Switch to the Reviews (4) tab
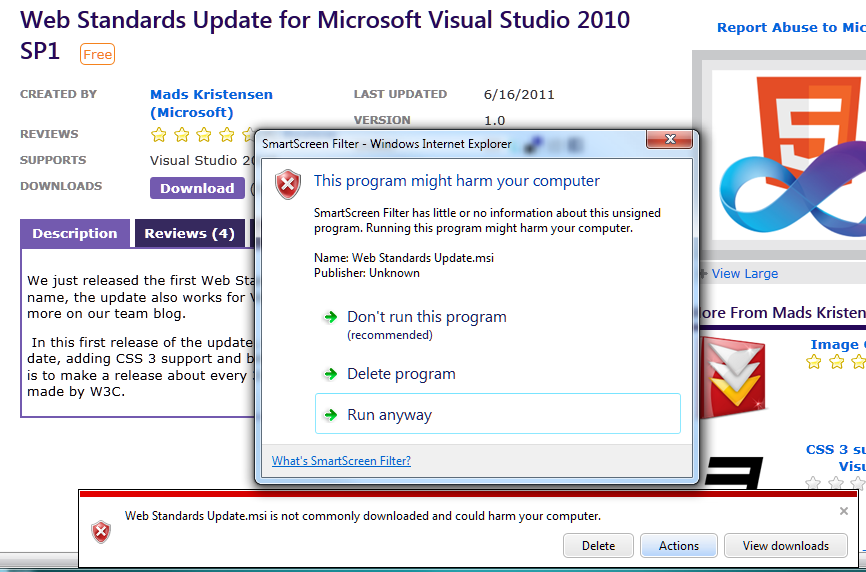Image resolution: width=866 pixels, height=572 pixels. coord(189,234)
